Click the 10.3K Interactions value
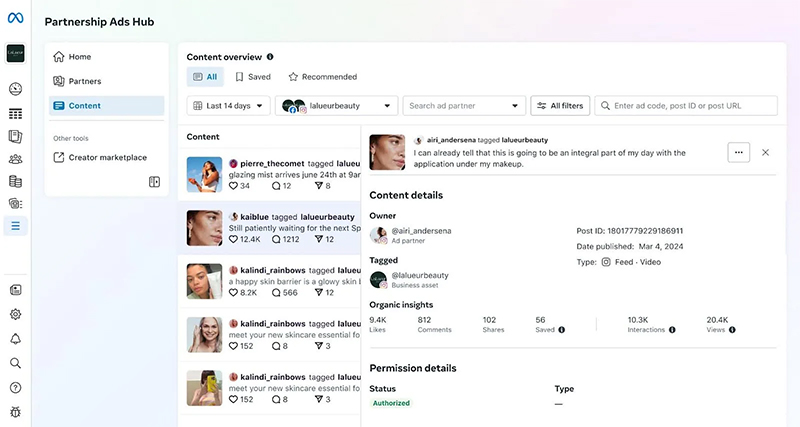The height and width of the screenshot is (427, 800). point(638,320)
